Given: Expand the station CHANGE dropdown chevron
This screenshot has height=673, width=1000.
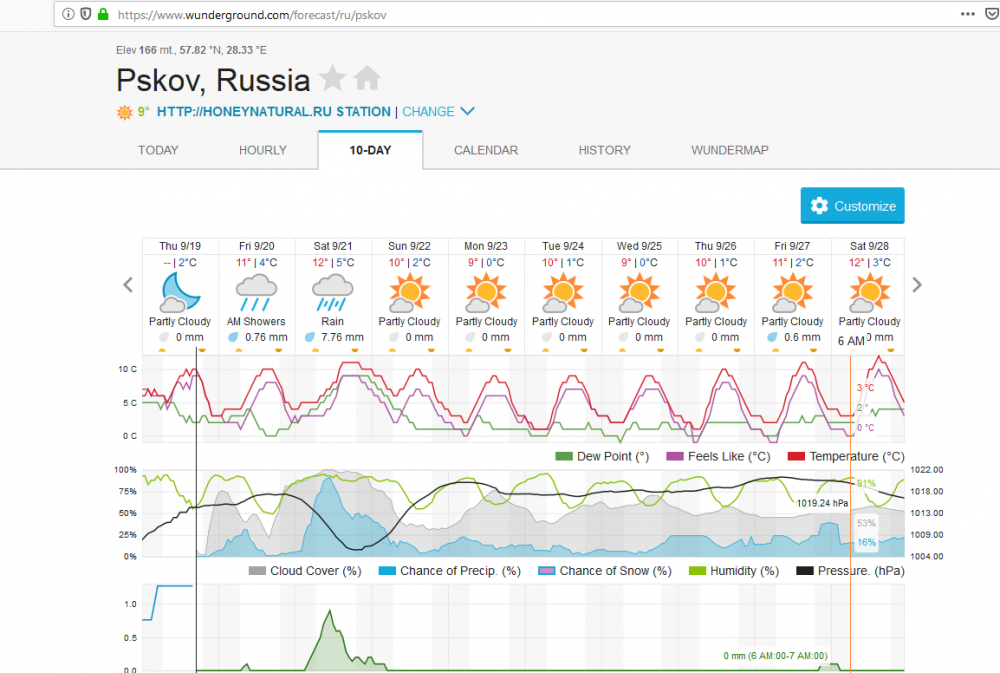Looking at the screenshot, I should 467,111.
